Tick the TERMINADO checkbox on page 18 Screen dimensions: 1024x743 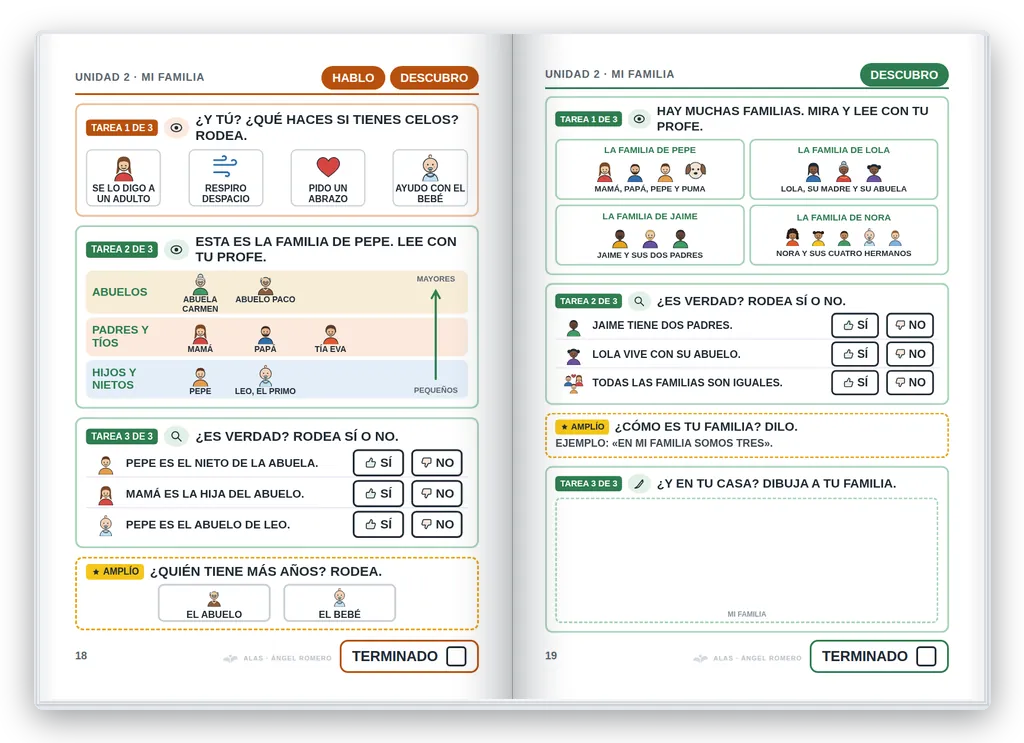(456, 656)
